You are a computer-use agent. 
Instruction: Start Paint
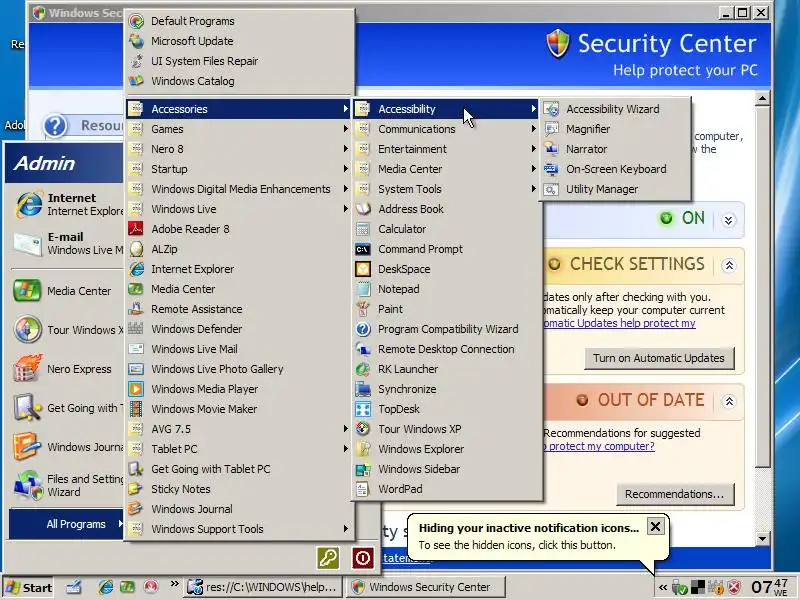[446, 309]
